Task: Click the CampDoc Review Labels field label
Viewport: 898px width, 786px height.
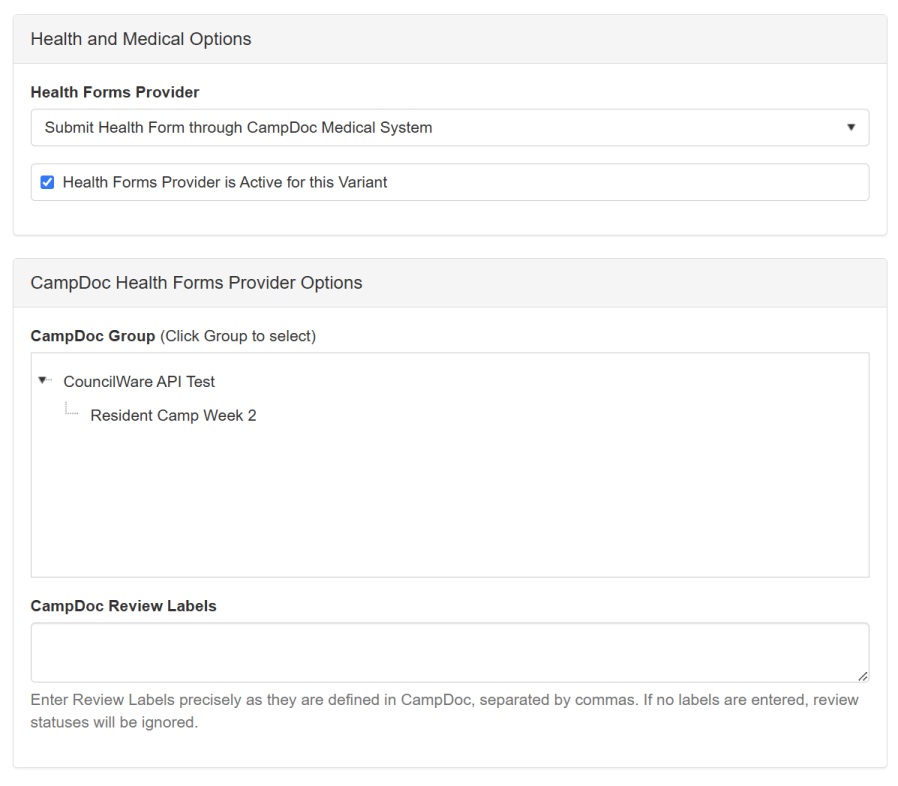Action: click(x=124, y=606)
